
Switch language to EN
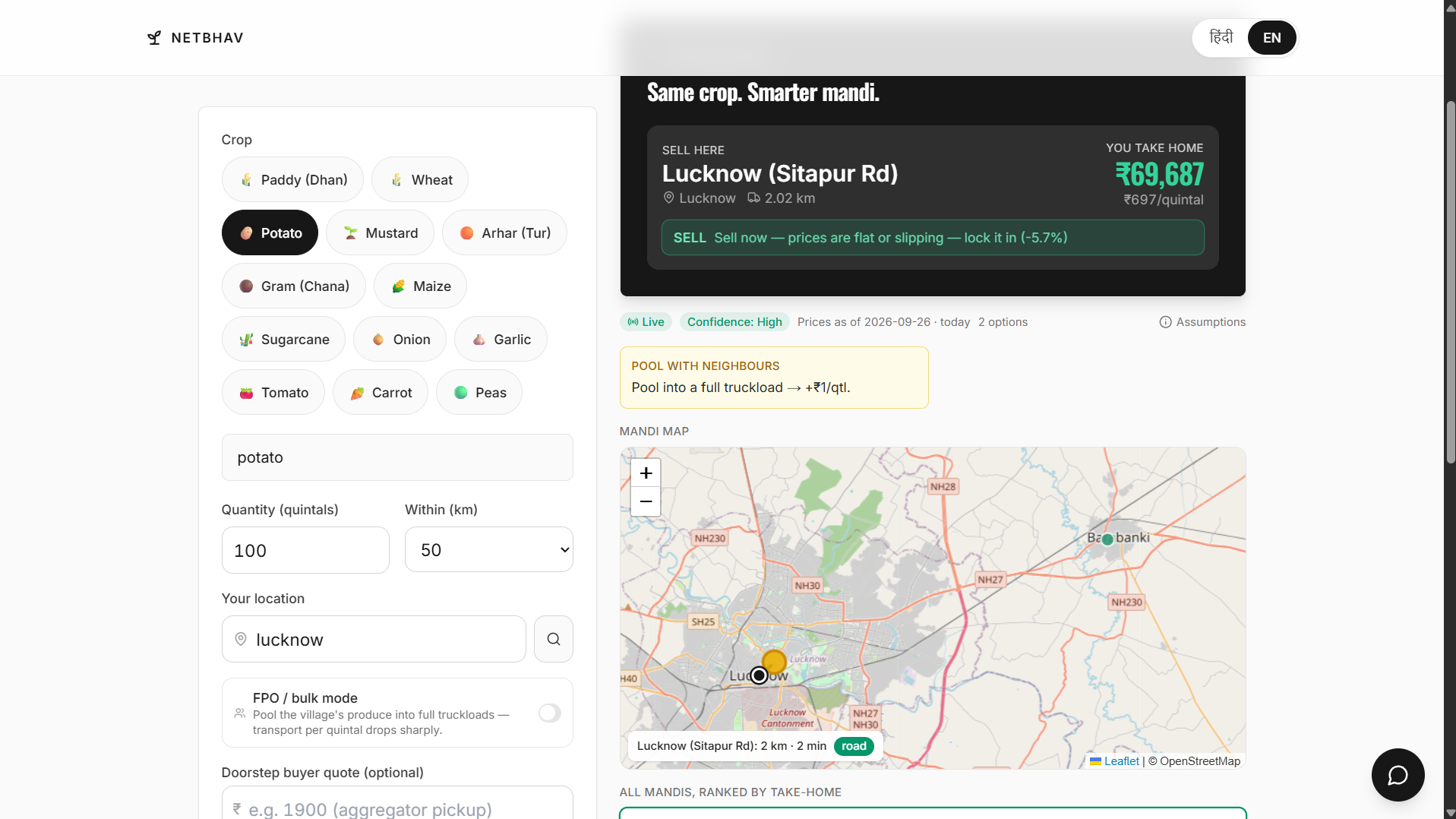(1272, 38)
